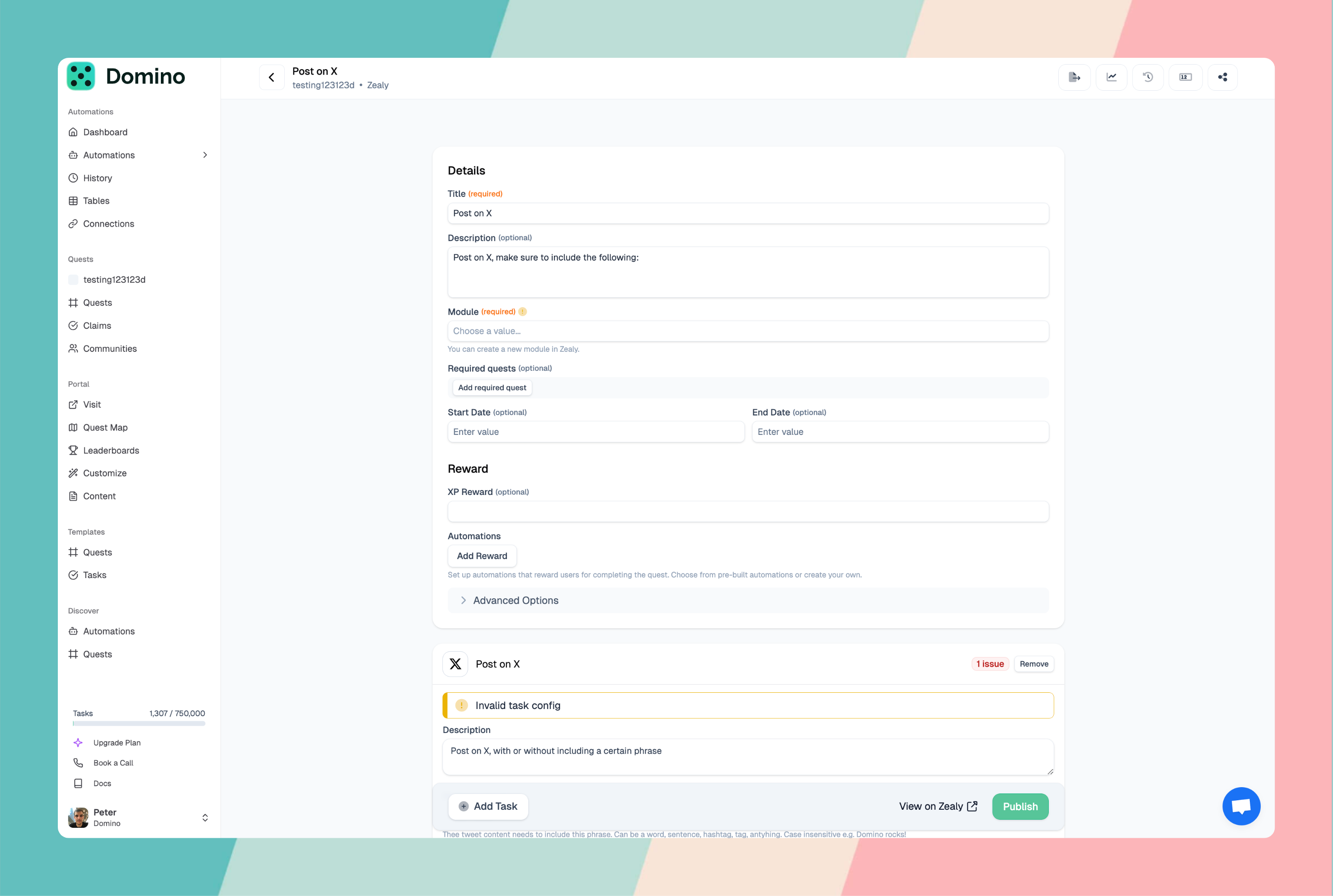Open Peter account switcher
The image size is (1333, 896).
click(205, 818)
